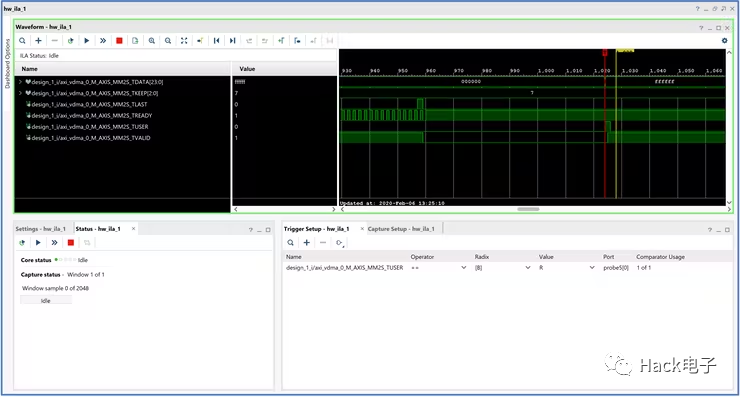This screenshot has width=740, height=397.
Task: Expand the M_AXIS_MM2S_TDATA[23:0] signal
Action: click(20, 82)
